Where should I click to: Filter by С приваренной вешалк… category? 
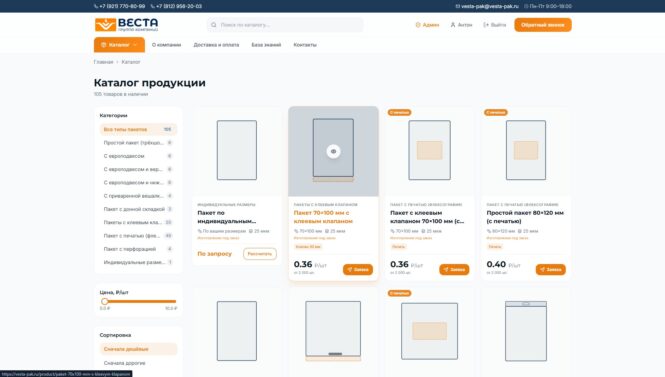pos(138,196)
